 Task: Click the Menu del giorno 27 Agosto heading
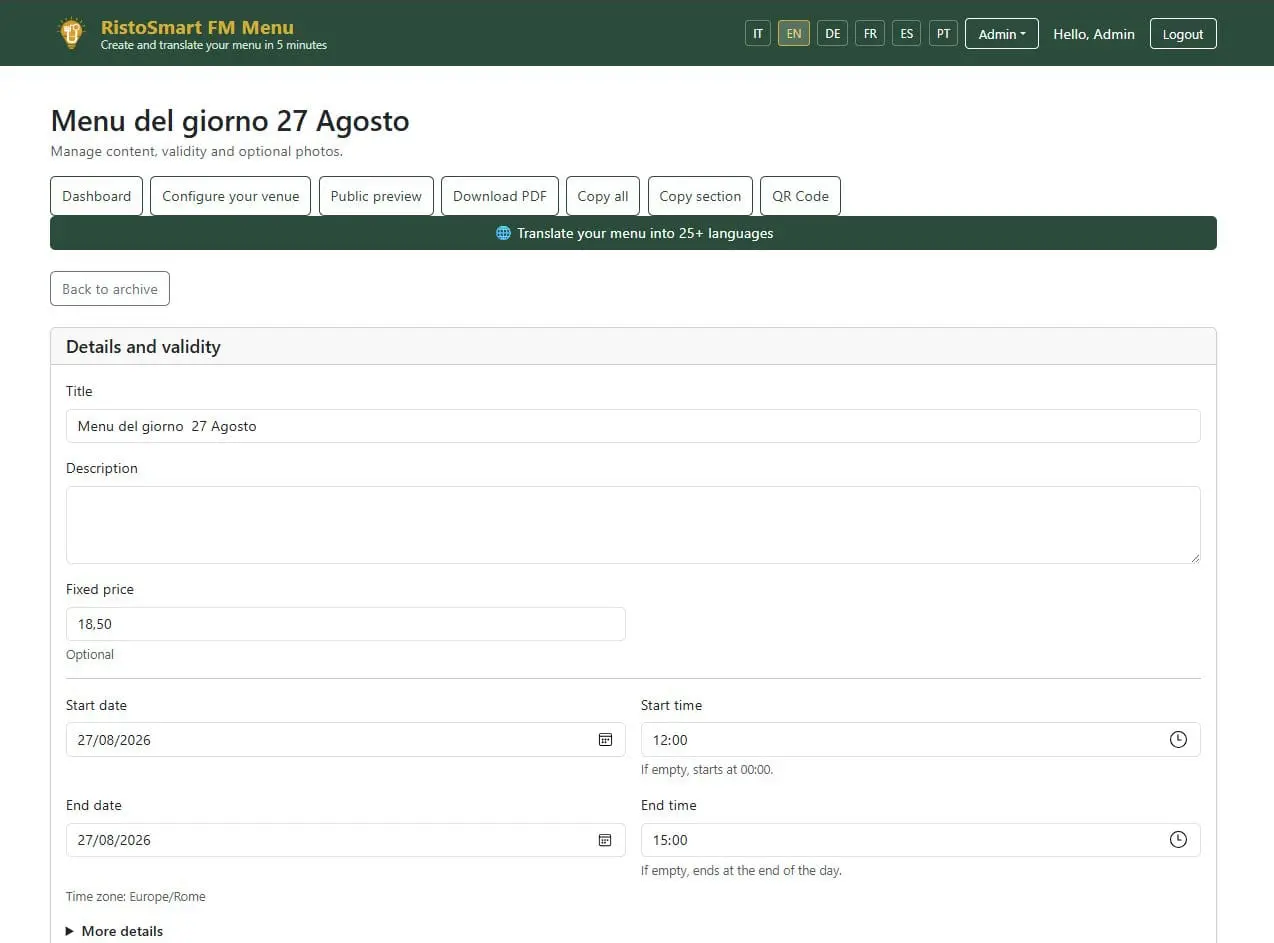[x=230, y=121]
